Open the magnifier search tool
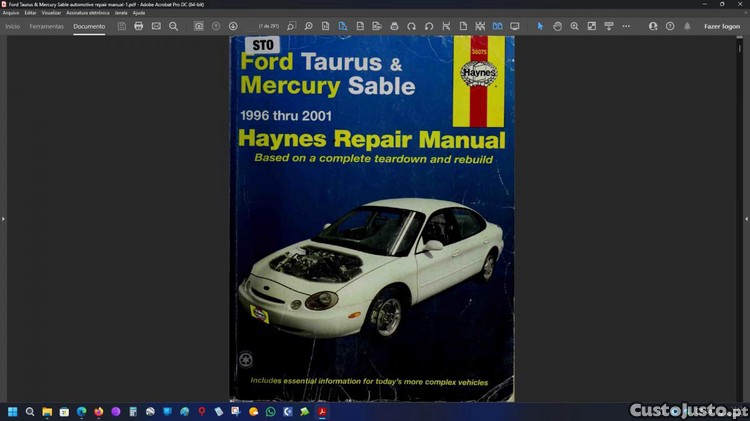The height and width of the screenshot is (421, 750). (173, 26)
